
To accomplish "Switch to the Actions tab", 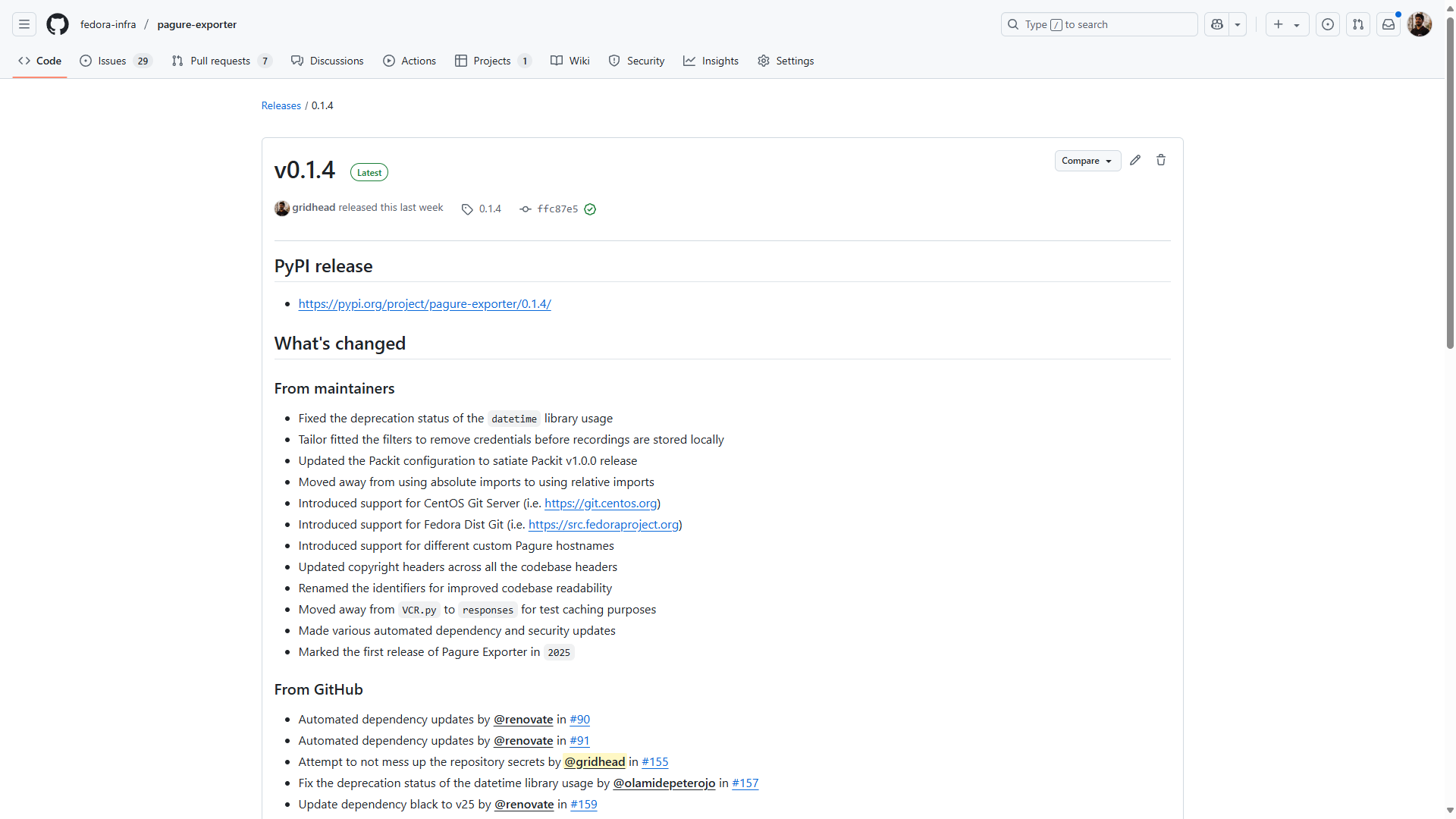I will click(409, 61).
